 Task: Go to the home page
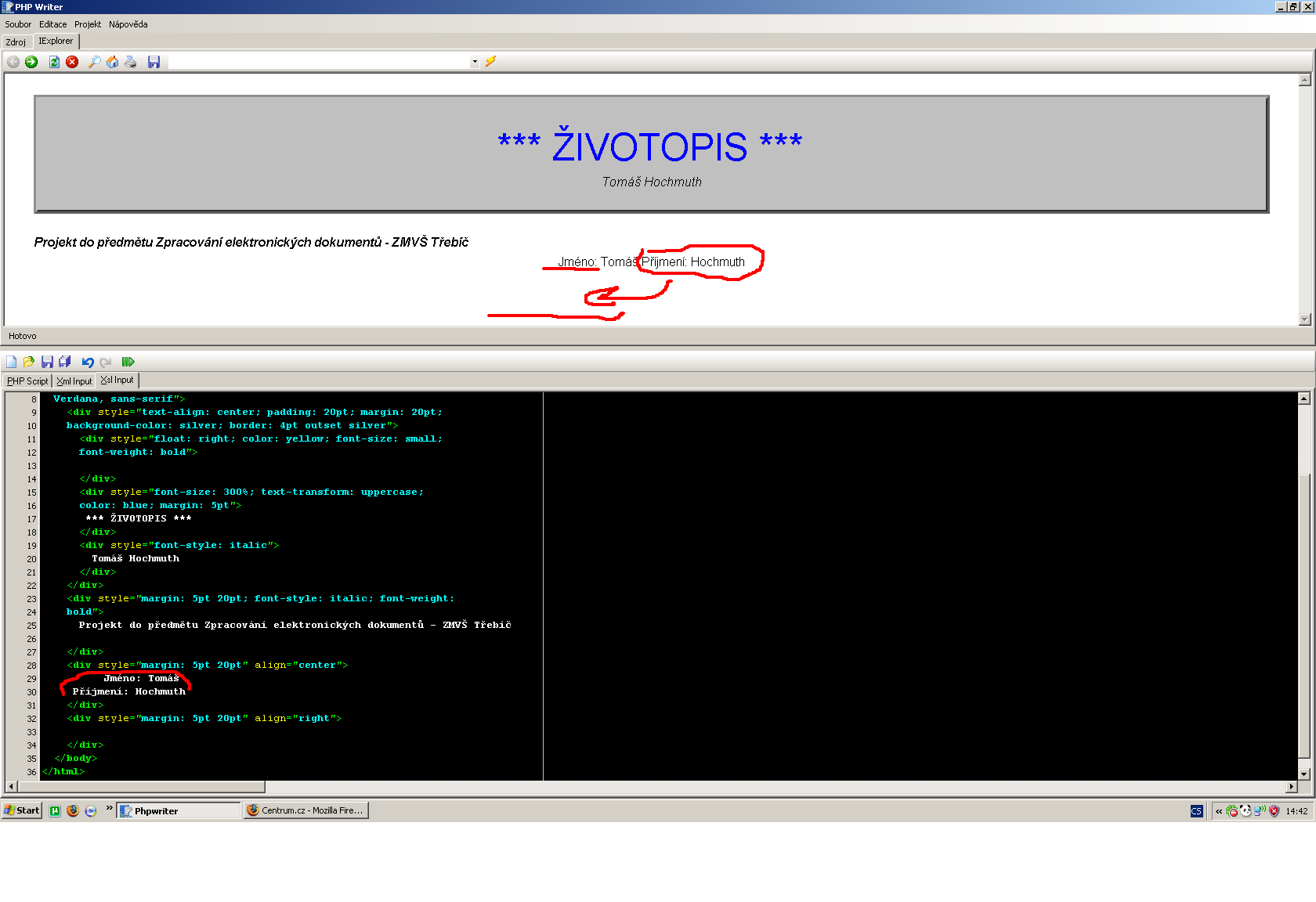tap(113, 62)
